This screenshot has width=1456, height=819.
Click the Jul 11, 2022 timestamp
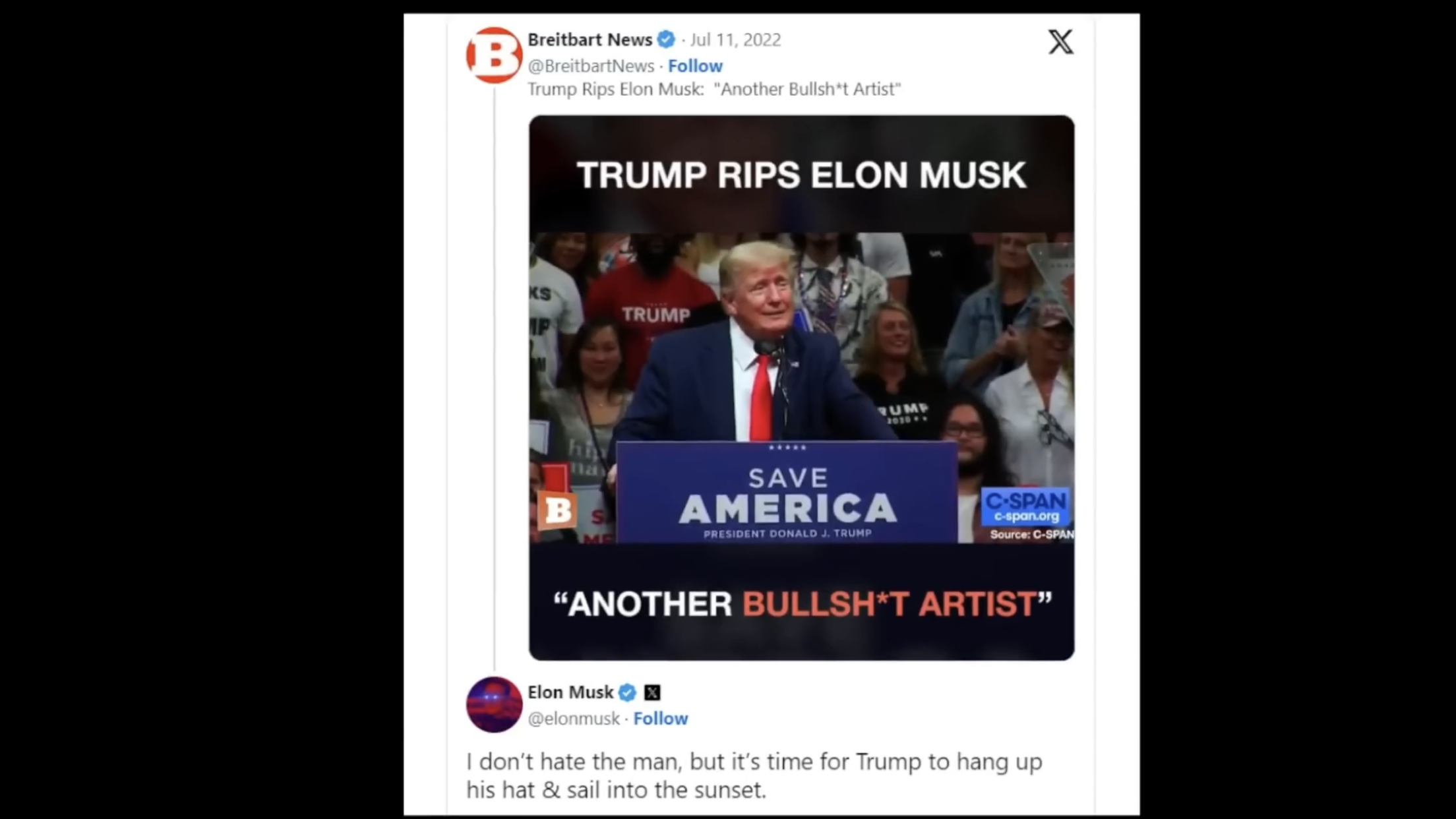[735, 40]
